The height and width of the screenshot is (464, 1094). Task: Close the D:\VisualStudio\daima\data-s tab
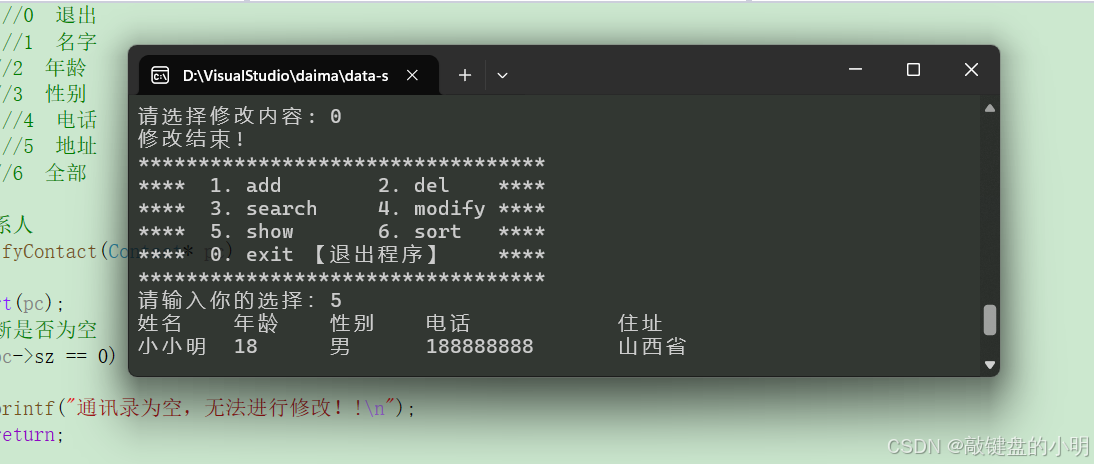(412, 75)
